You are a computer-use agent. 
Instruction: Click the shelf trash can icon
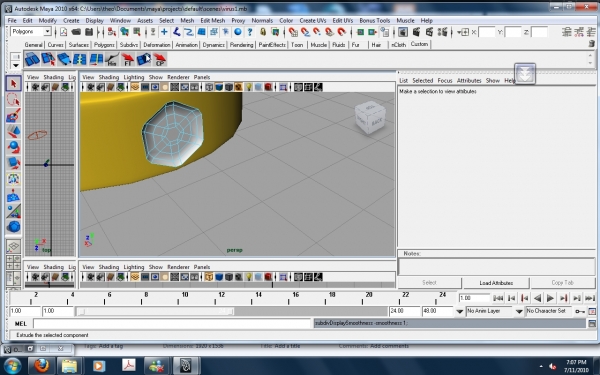point(592,44)
